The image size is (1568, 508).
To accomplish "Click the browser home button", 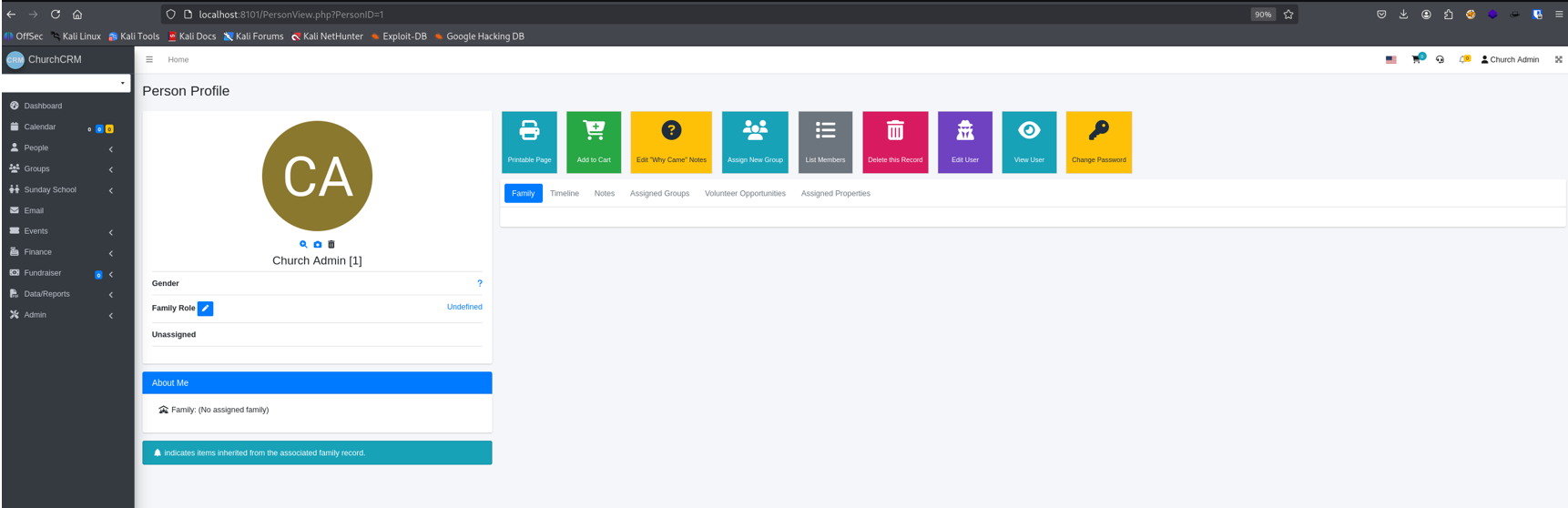I will pos(77,15).
